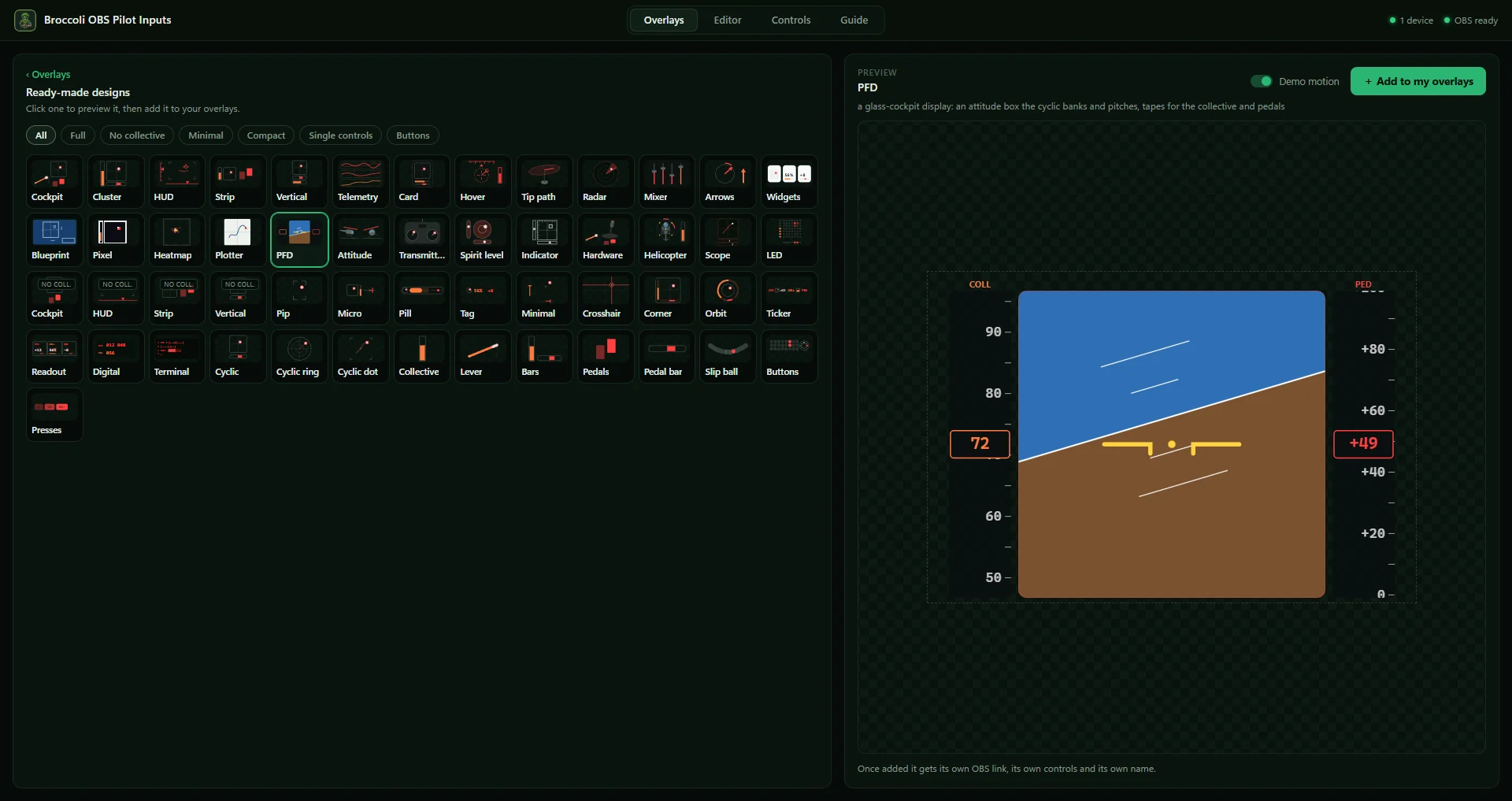Preview the Terminal design
The height and width of the screenshot is (801, 1512).
[x=177, y=357]
